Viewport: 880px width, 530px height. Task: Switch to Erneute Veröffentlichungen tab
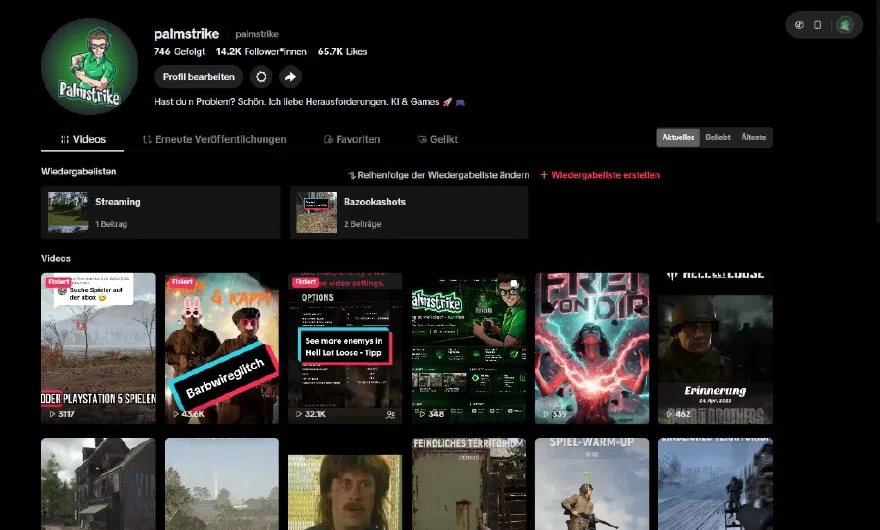[x=214, y=139]
